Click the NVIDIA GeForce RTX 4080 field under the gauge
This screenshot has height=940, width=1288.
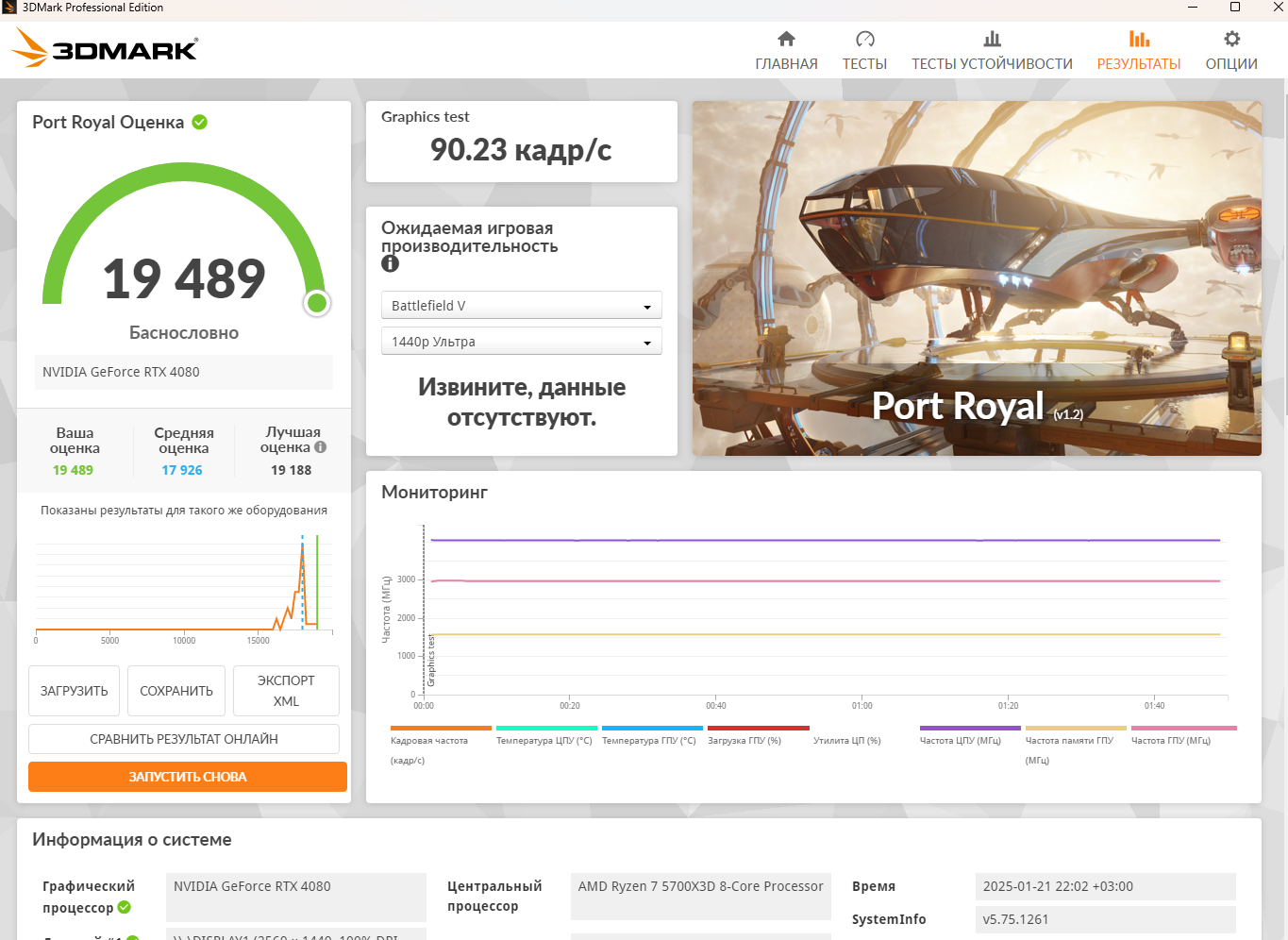(x=184, y=372)
